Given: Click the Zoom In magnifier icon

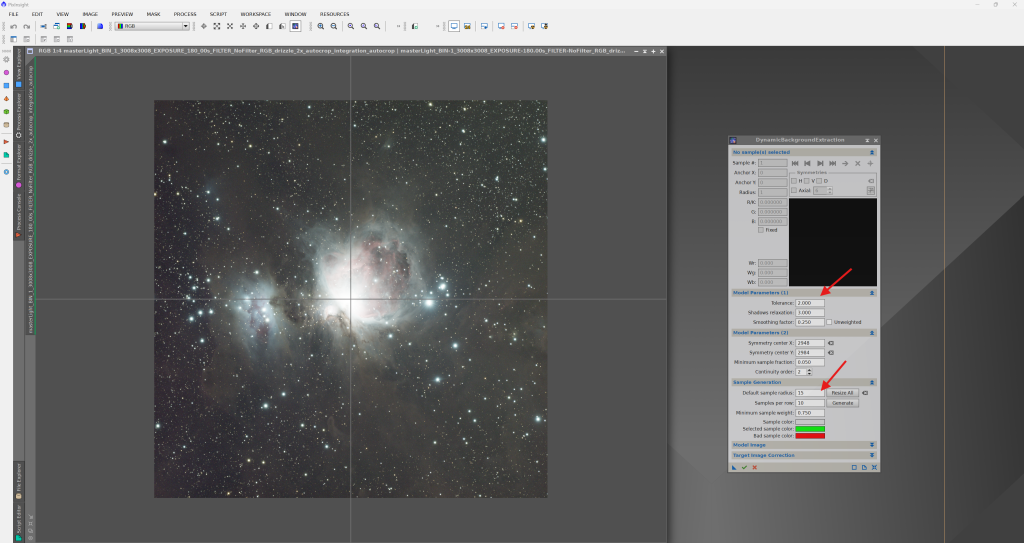Looking at the screenshot, I should coord(321,25).
